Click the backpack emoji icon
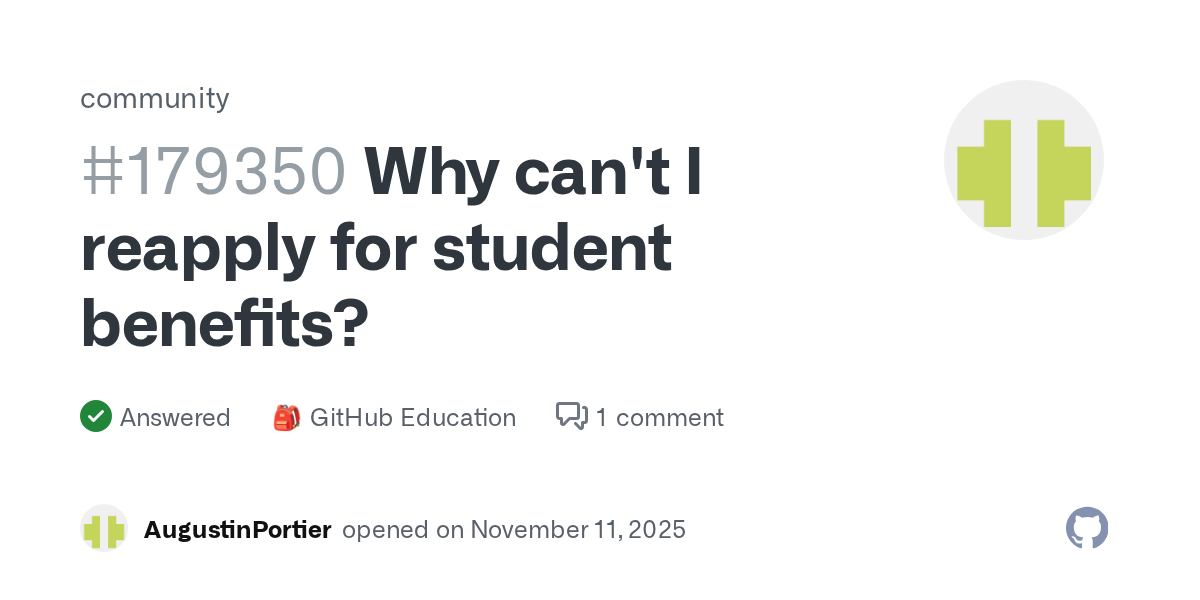This screenshot has width=1200, height=600. 286,417
